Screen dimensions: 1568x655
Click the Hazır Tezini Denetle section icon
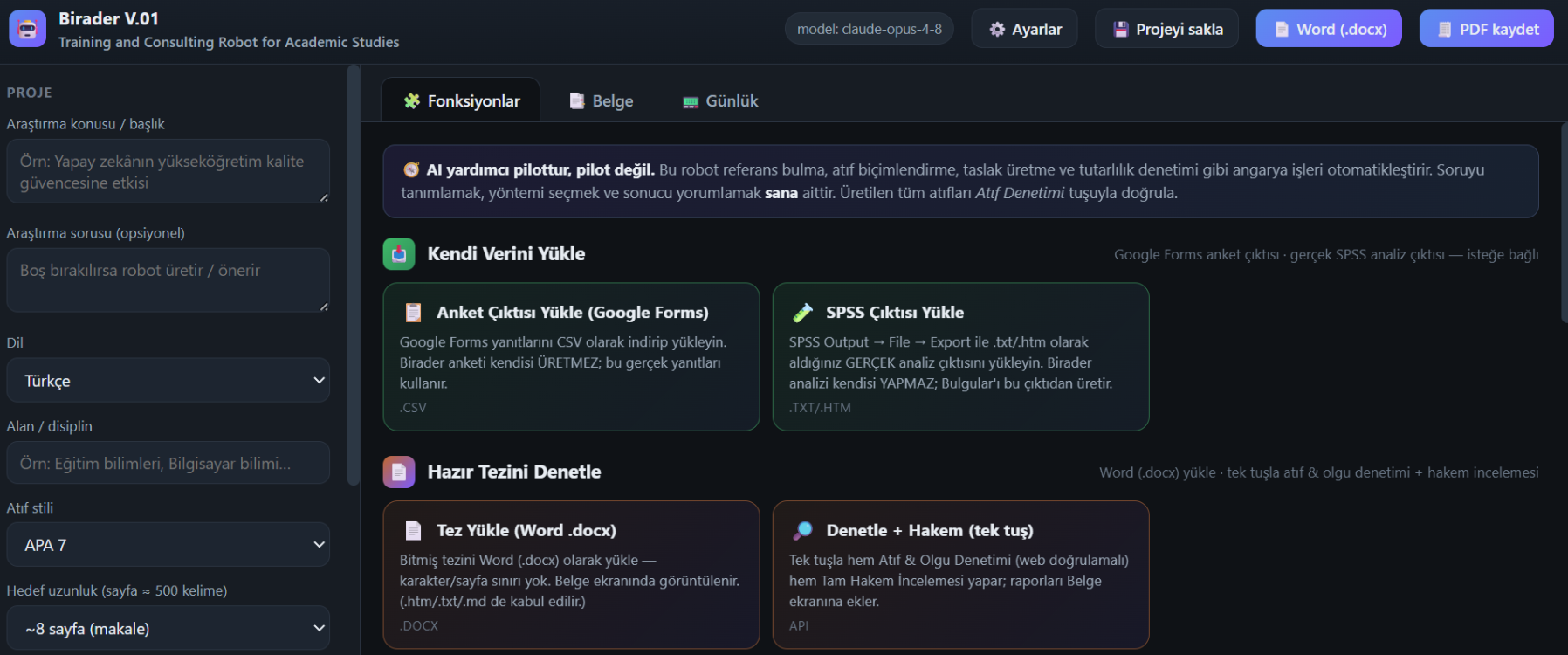[399, 472]
